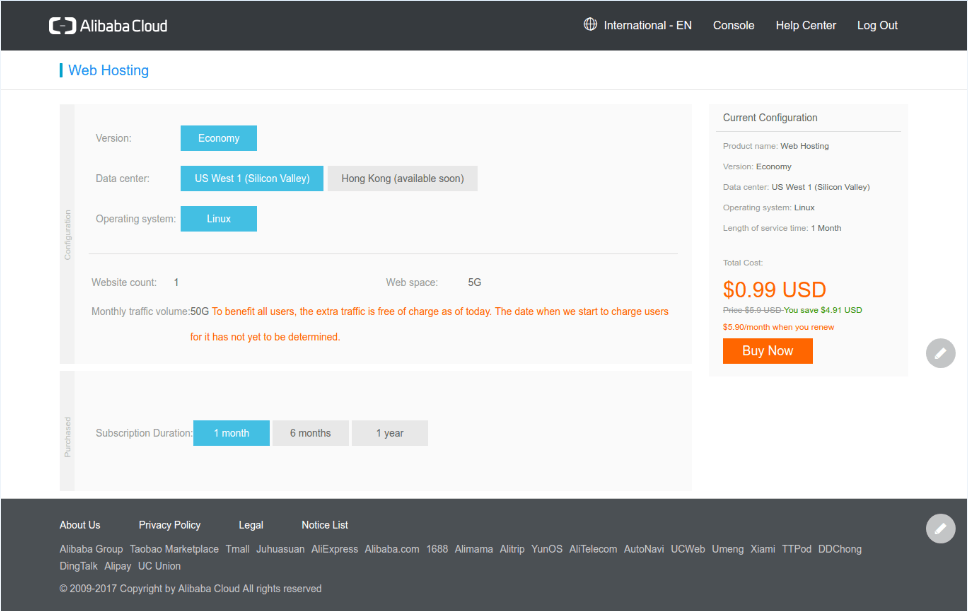Open Juhuasuan footer link
This screenshot has width=968, height=611.
280,549
